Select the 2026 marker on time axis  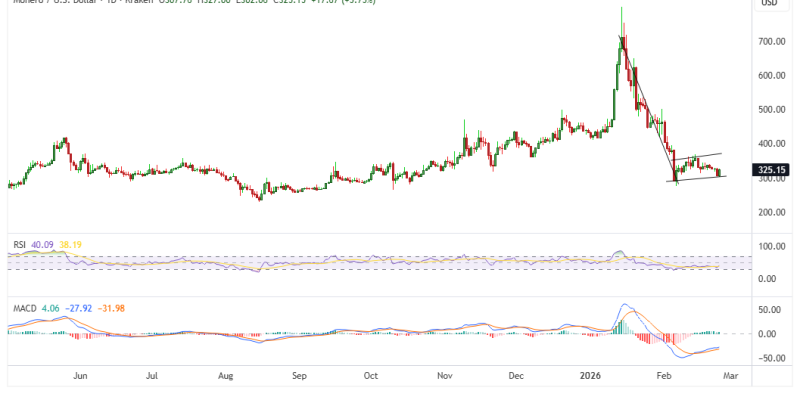coord(587,378)
